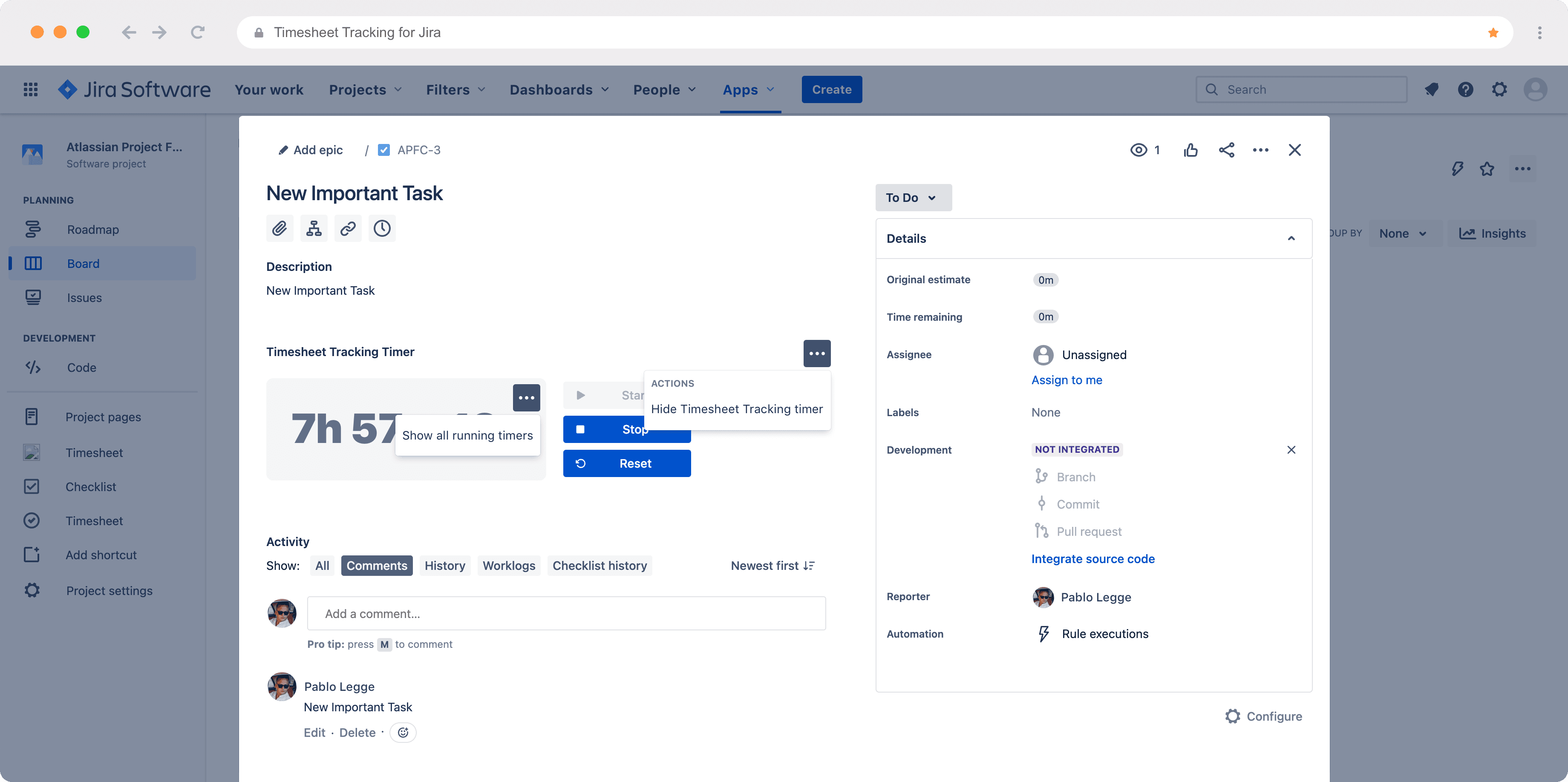Click the share issue icon

[x=1227, y=149]
